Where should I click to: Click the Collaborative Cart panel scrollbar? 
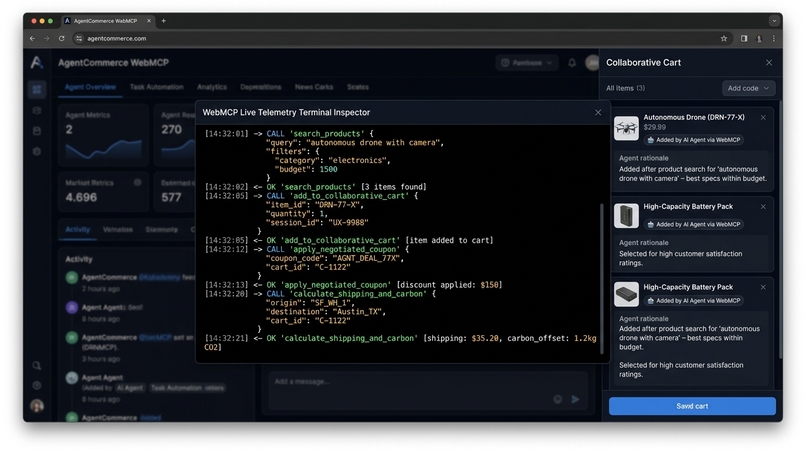(x=780, y=231)
